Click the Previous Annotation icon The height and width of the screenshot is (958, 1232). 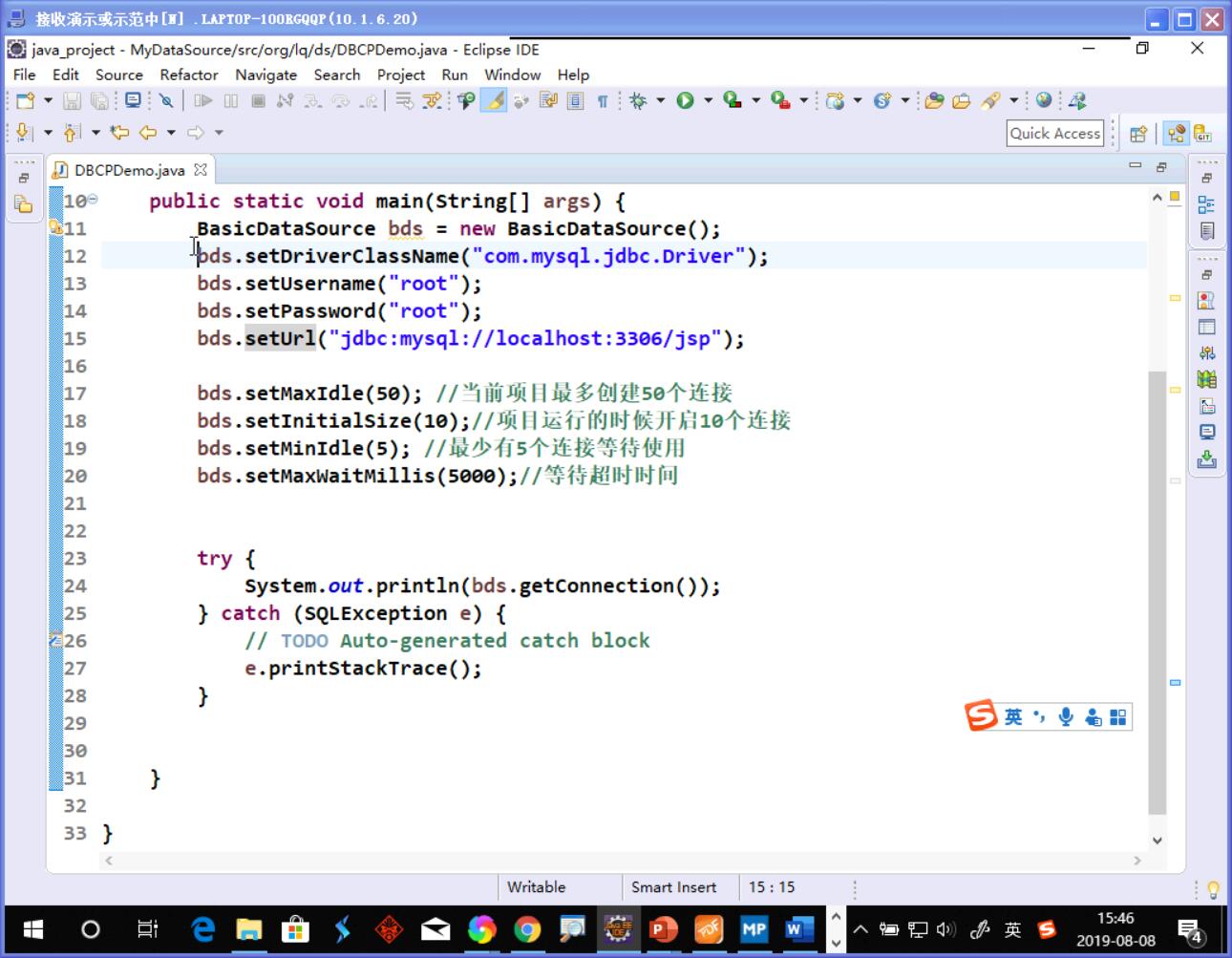pyautogui.click(x=72, y=132)
